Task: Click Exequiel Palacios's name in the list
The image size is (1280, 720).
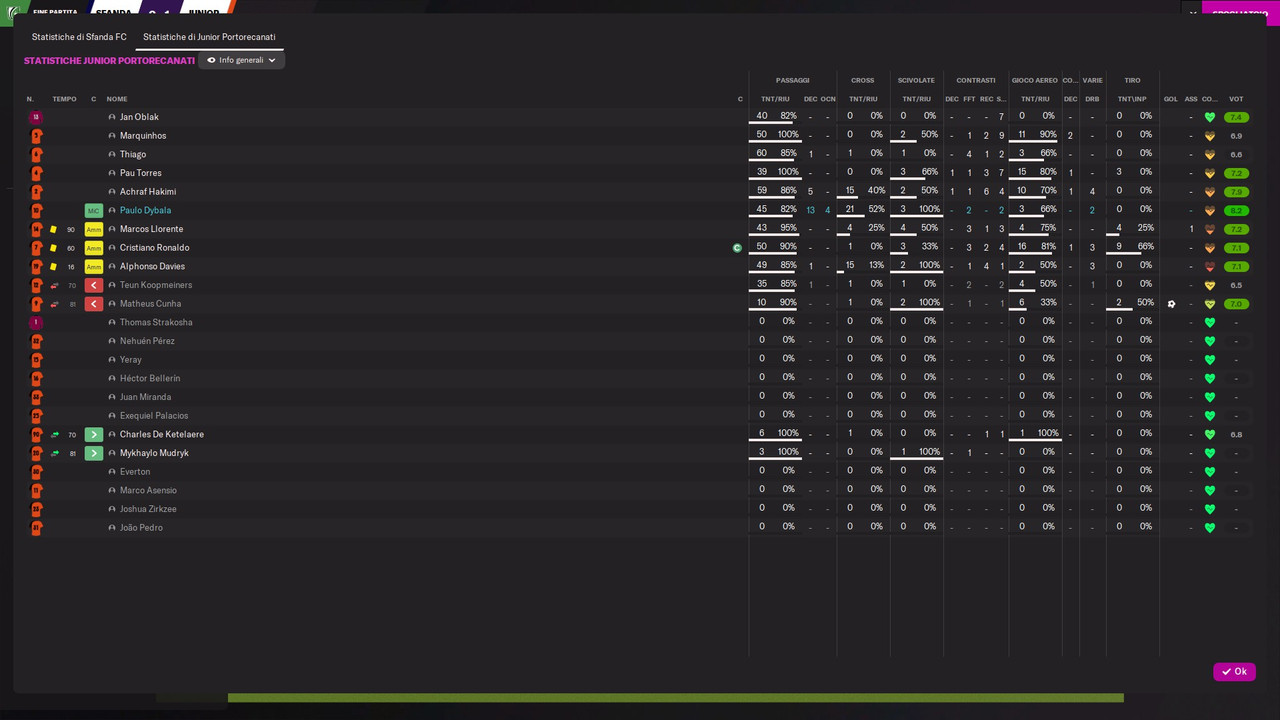Action: click(154, 416)
